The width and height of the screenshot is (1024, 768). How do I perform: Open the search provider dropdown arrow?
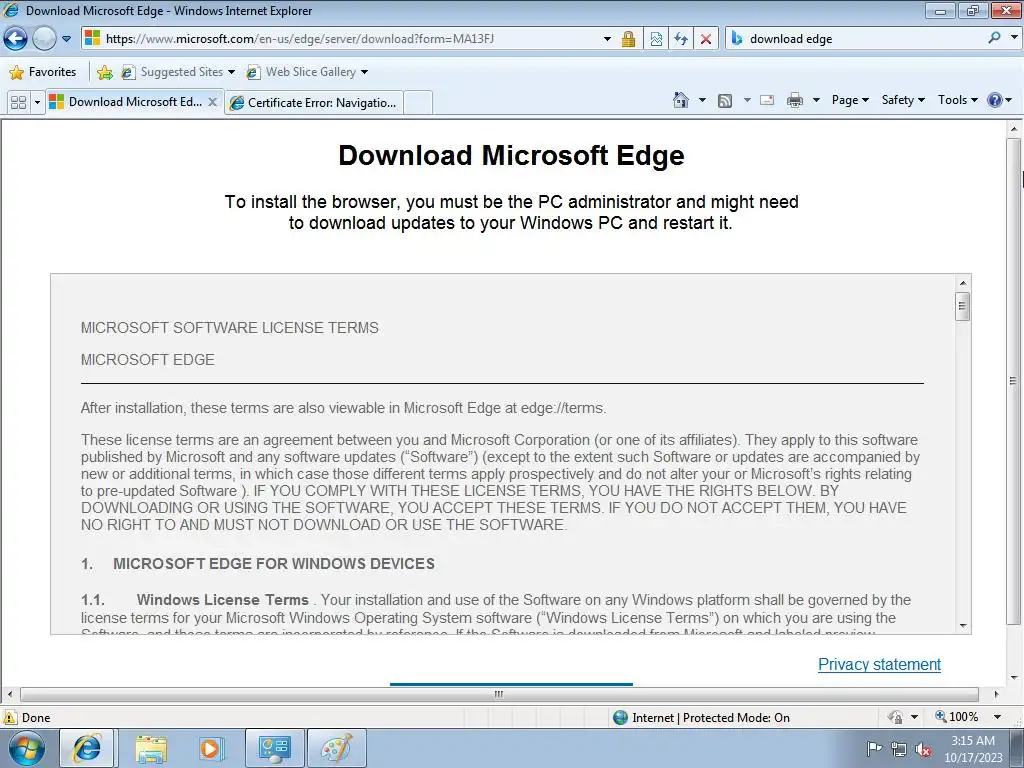pyautogui.click(x=1014, y=38)
